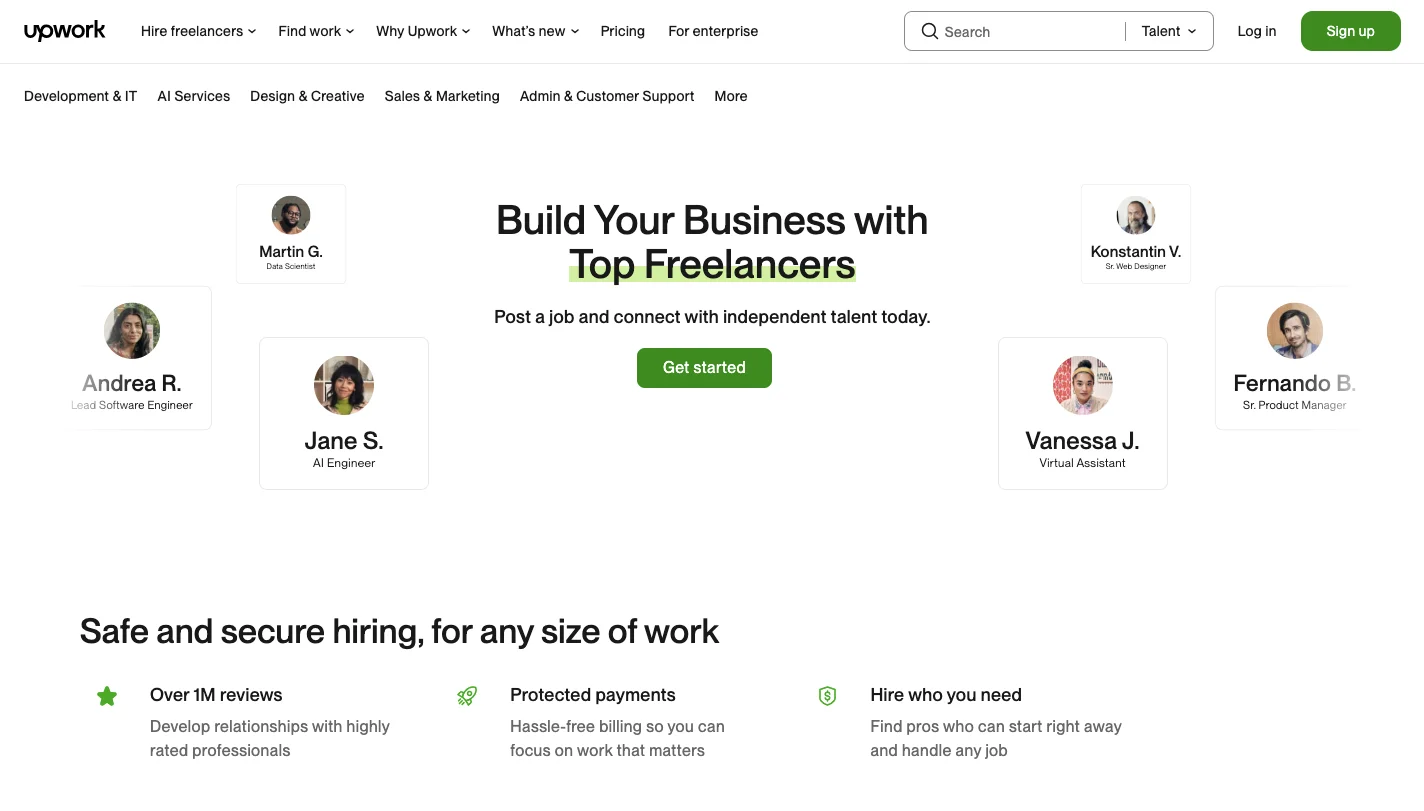The image size is (1424, 811).
Task: Open the Hire freelancers dropdown
Action: click(x=197, y=31)
